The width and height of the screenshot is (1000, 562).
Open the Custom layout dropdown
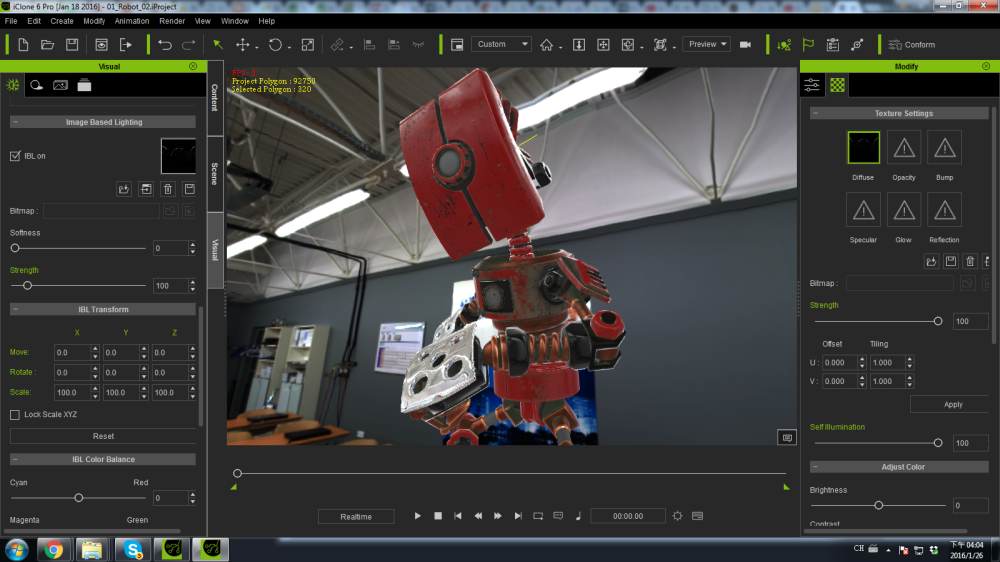click(502, 44)
